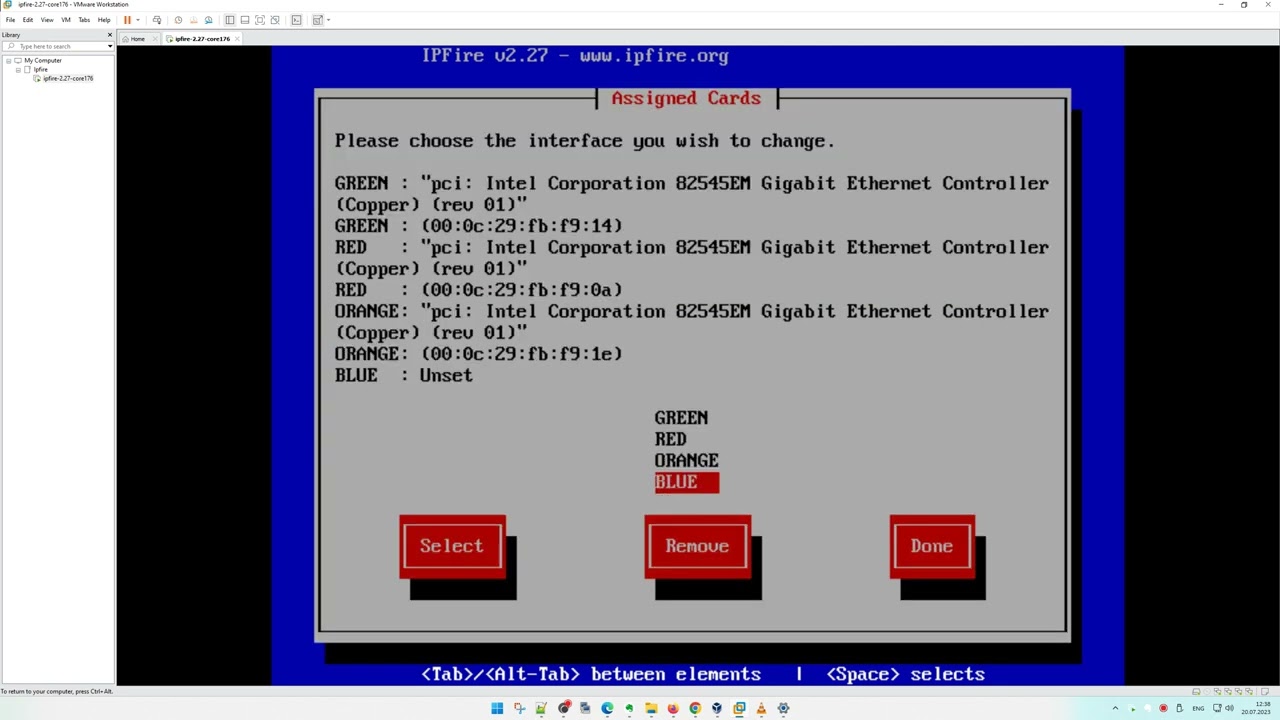Open the library search dropdown arrow
Image resolution: width=1280 pixels, height=720 pixels.
pyautogui.click(x=110, y=46)
